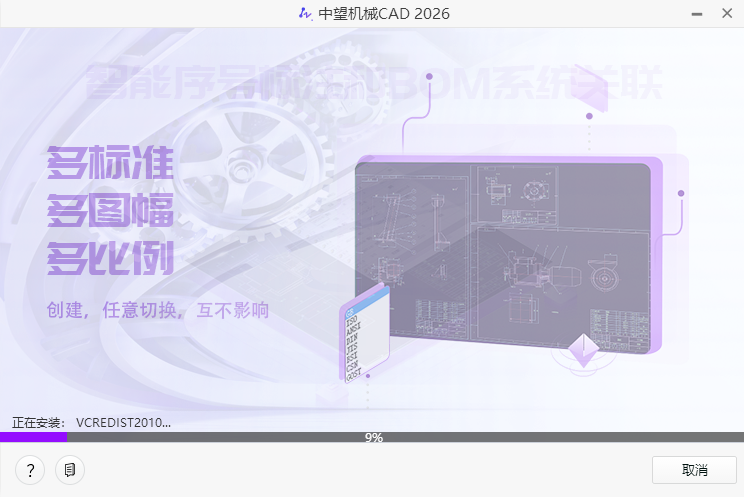Open the help question mark button
Image resolution: width=744 pixels, height=497 pixels.
pos(30,470)
